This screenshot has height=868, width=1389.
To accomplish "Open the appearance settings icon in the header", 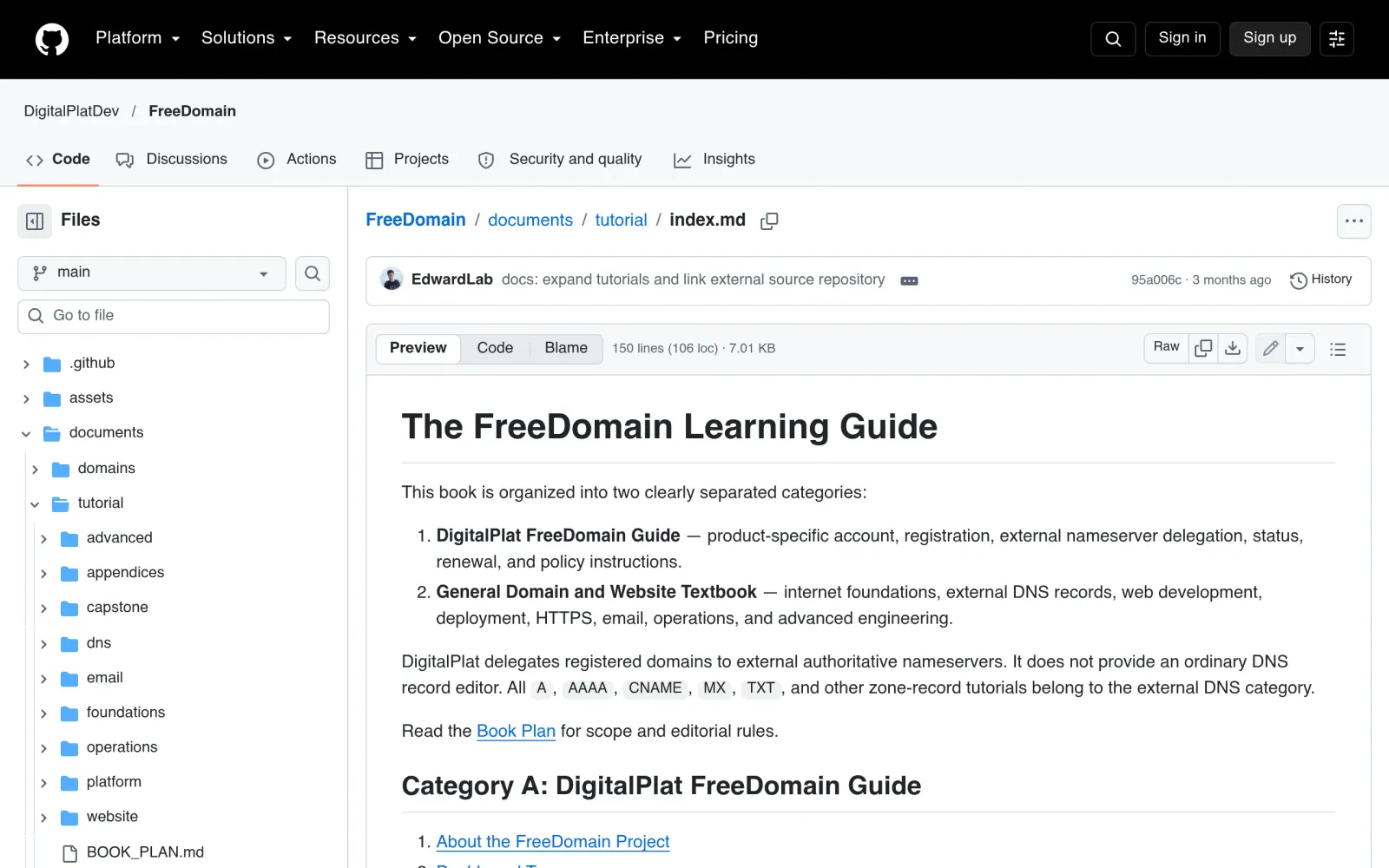I will point(1337,39).
